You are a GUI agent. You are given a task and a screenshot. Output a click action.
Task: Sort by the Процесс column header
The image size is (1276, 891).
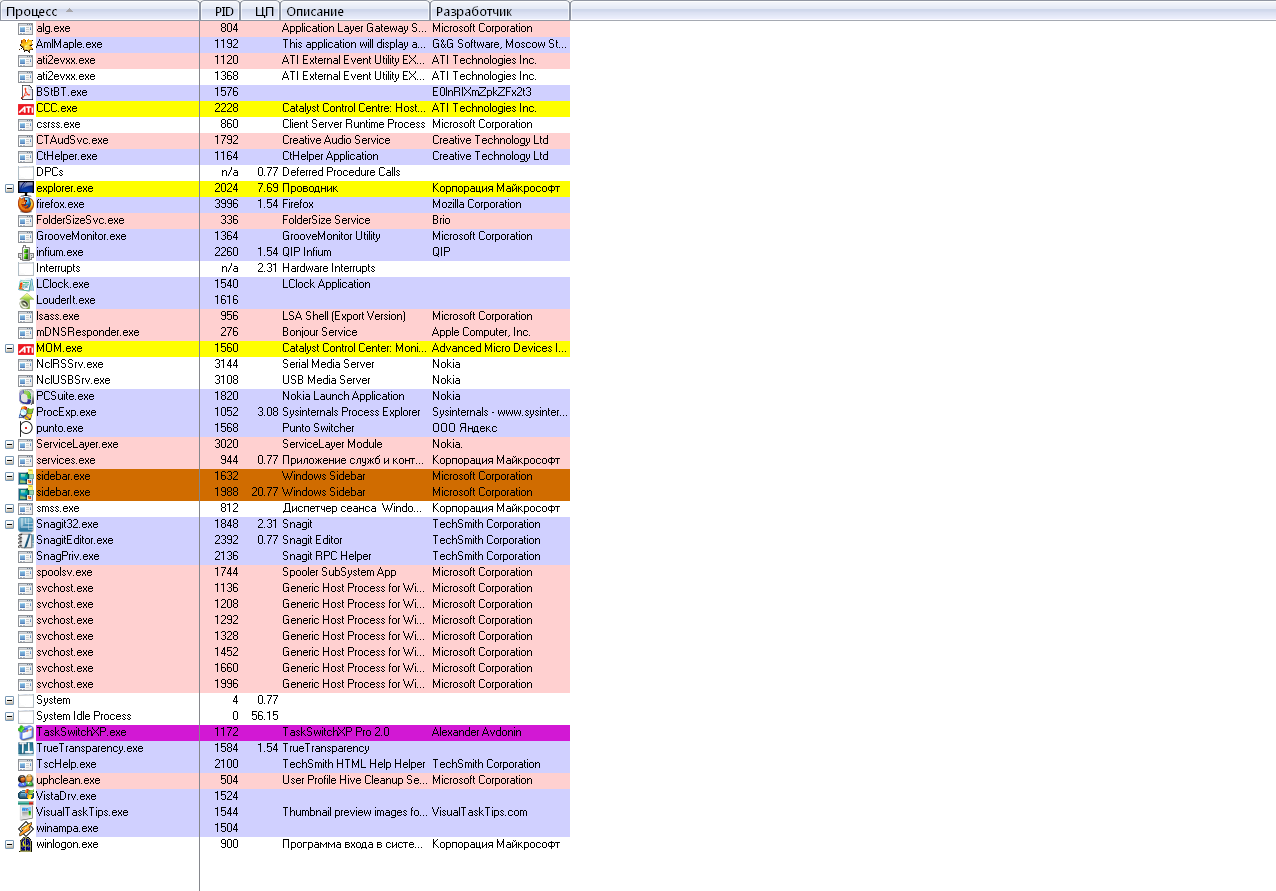pos(100,11)
